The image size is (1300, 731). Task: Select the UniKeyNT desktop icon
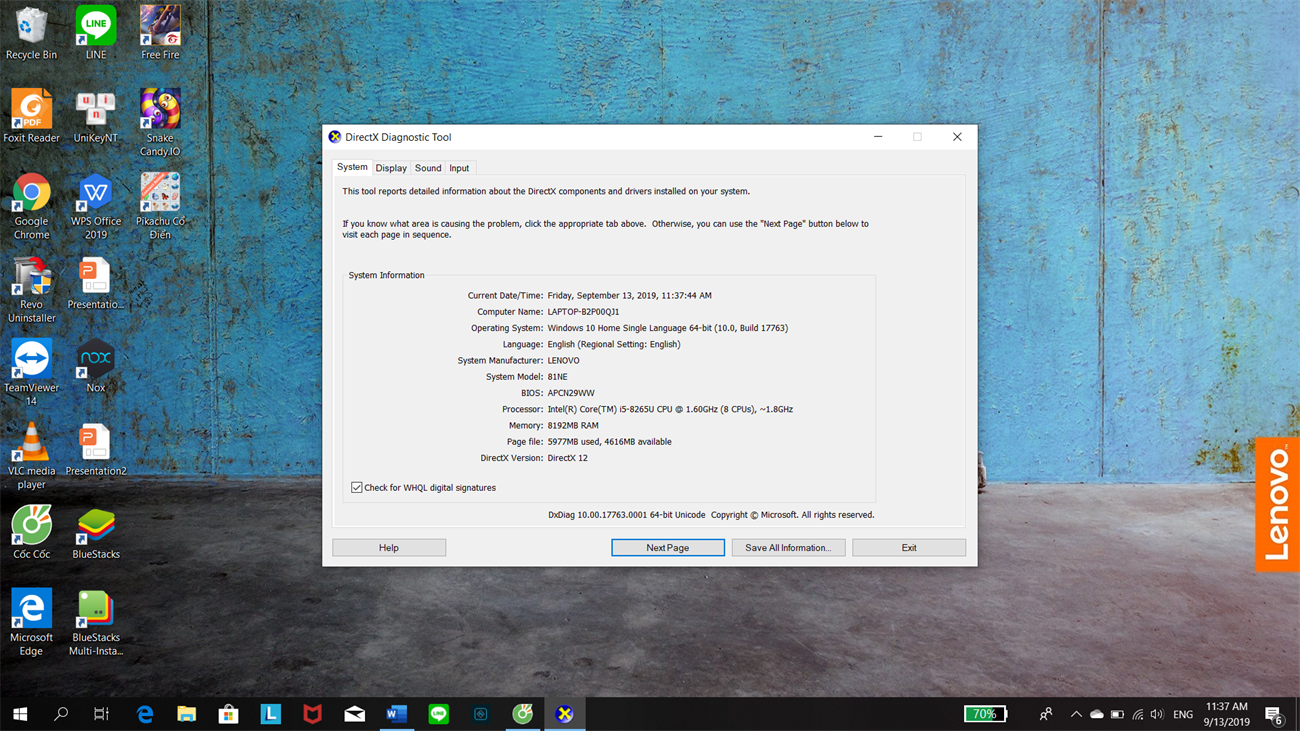[96, 116]
